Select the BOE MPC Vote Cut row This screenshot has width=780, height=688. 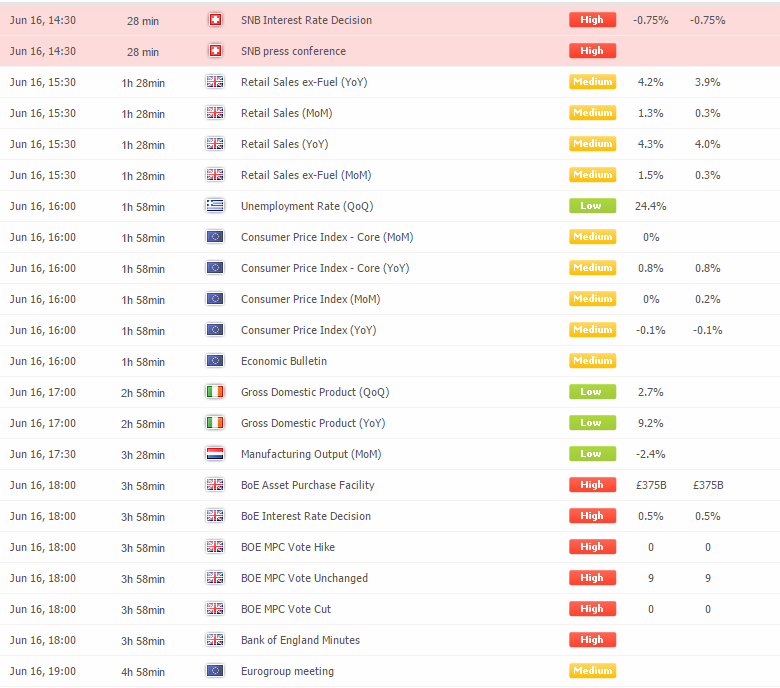(x=390, y=609)
